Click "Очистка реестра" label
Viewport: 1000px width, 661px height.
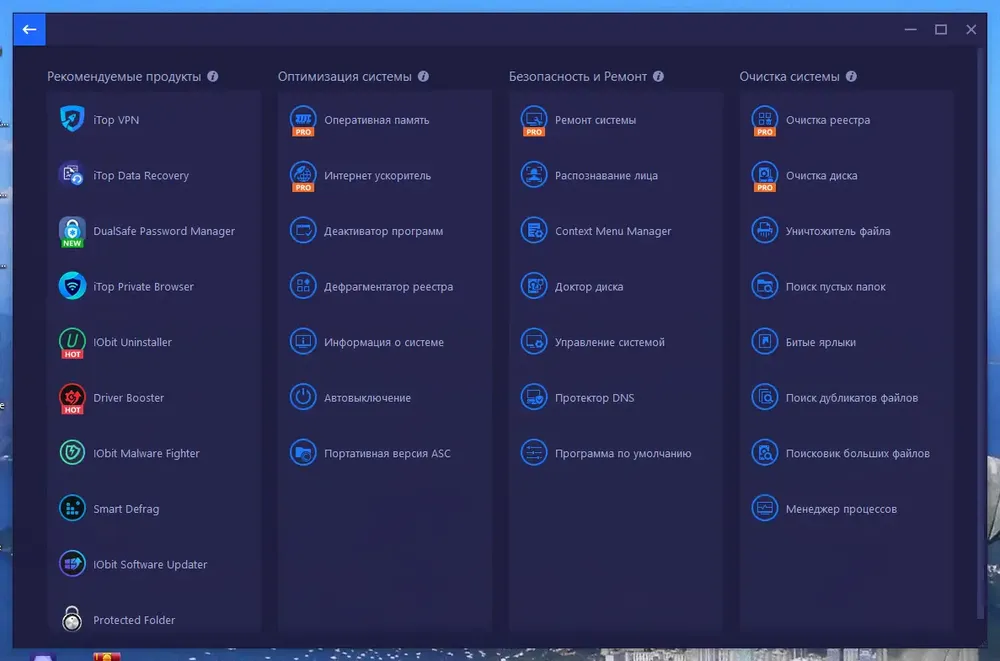click(x=828, y=120)
